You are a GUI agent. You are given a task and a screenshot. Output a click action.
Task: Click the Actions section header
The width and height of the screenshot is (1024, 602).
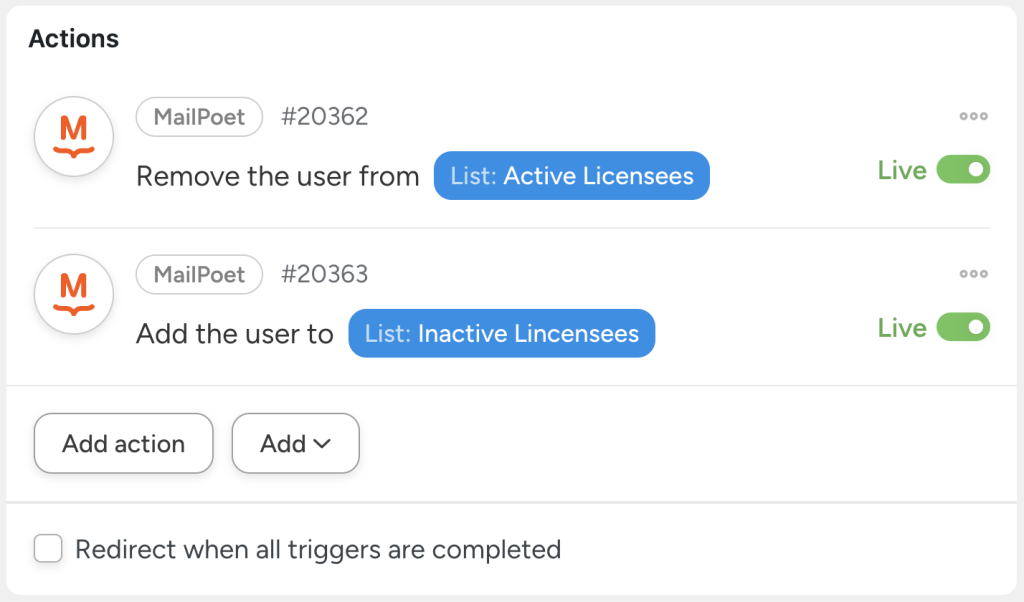click(x=74, y=38)
